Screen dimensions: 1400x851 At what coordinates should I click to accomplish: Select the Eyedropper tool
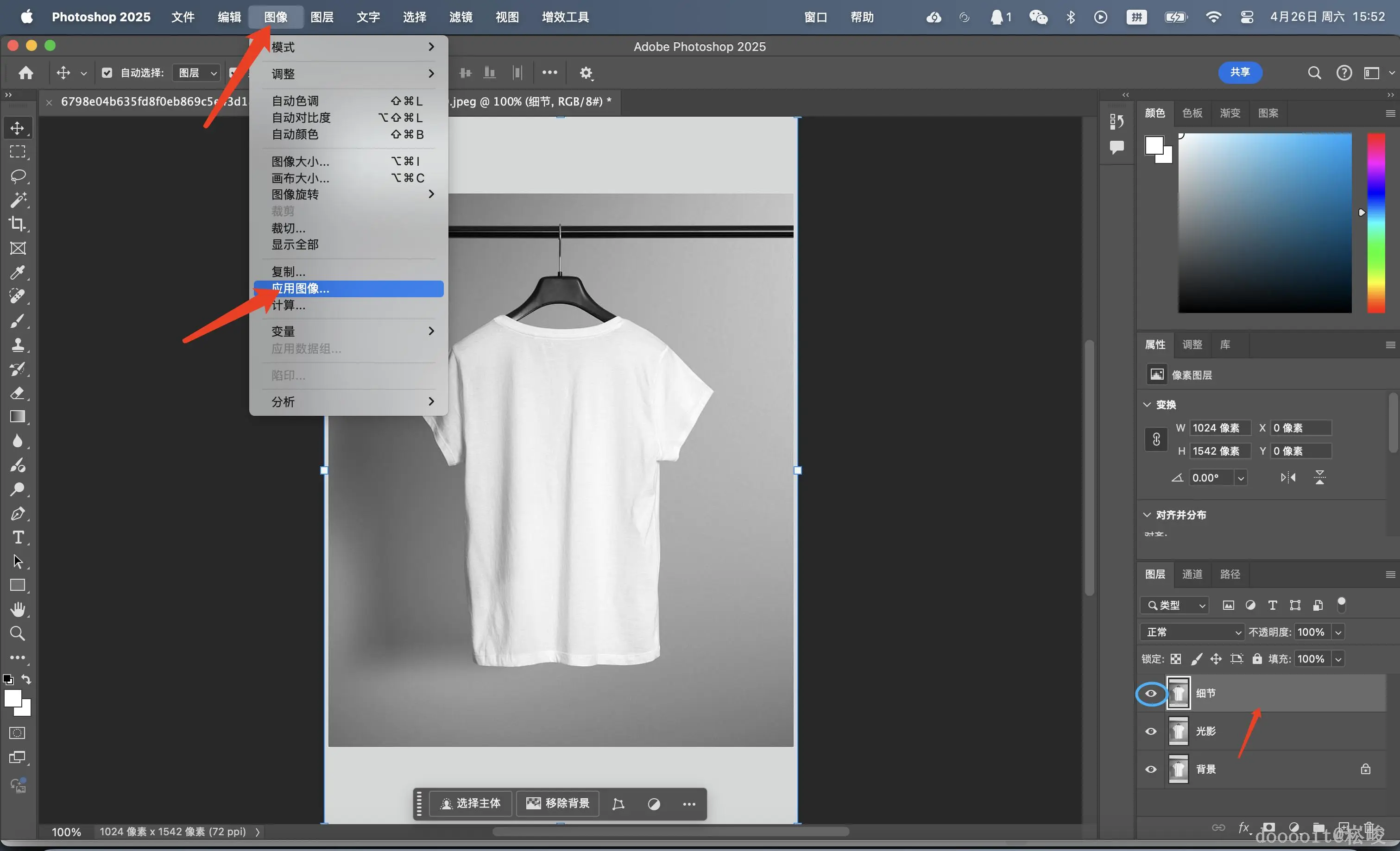coord(18,273)
